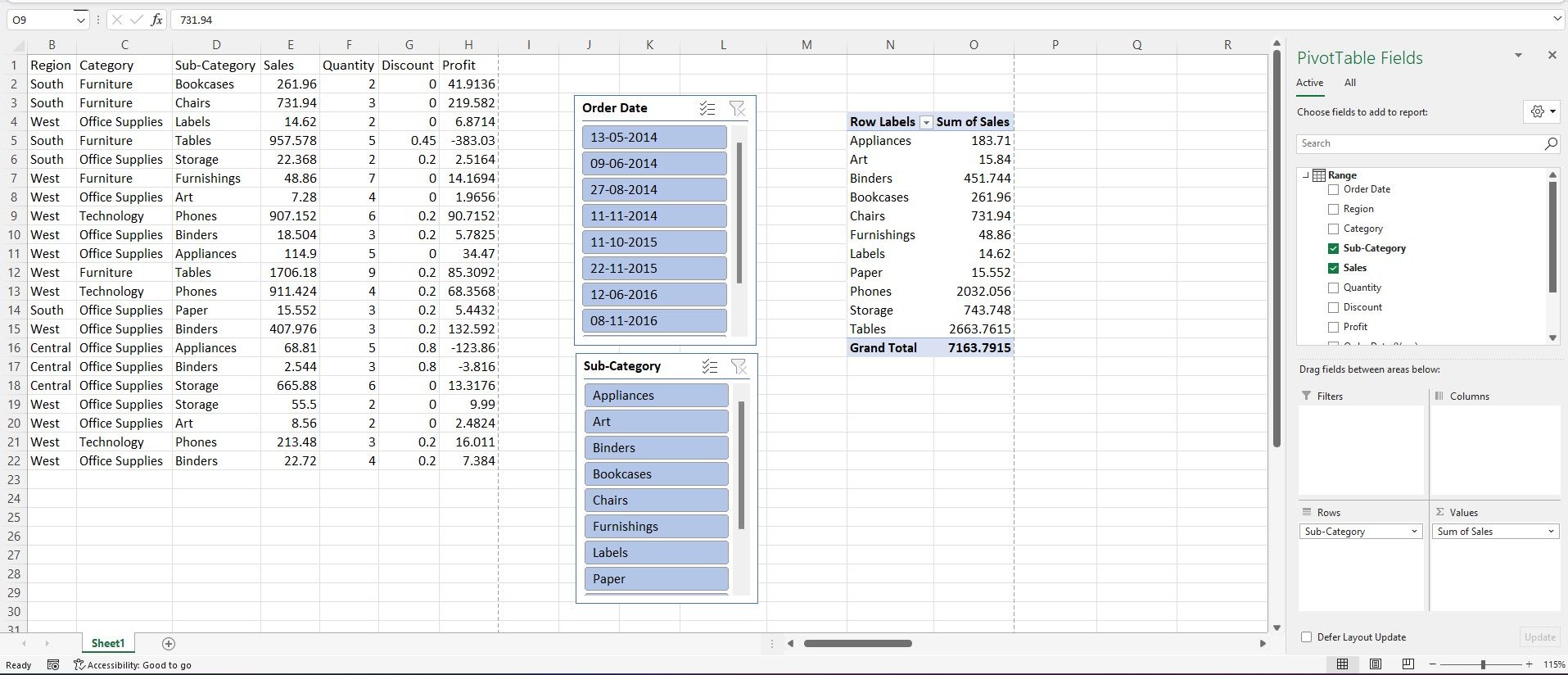Tick the Order Date field checkbox
The width and height of the screenshot is (1568, 675).
click(1333, 190)
